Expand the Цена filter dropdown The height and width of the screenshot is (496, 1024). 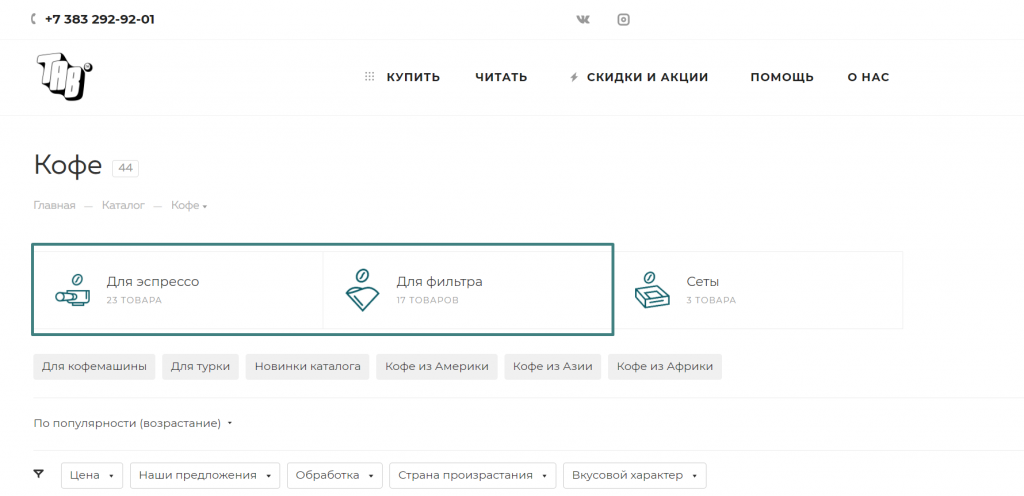coord(92,475)
